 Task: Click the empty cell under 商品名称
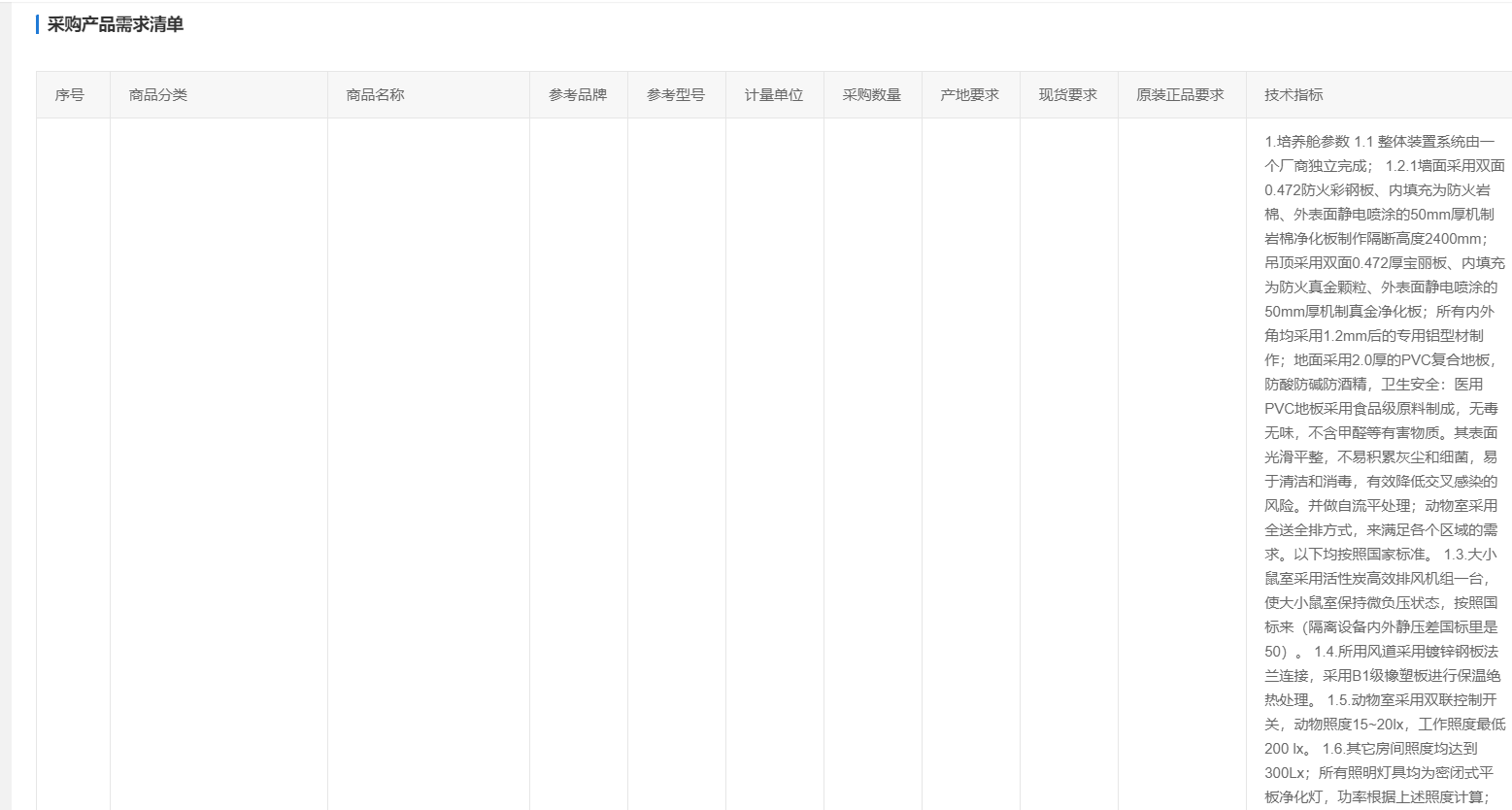tap(428, 464)
